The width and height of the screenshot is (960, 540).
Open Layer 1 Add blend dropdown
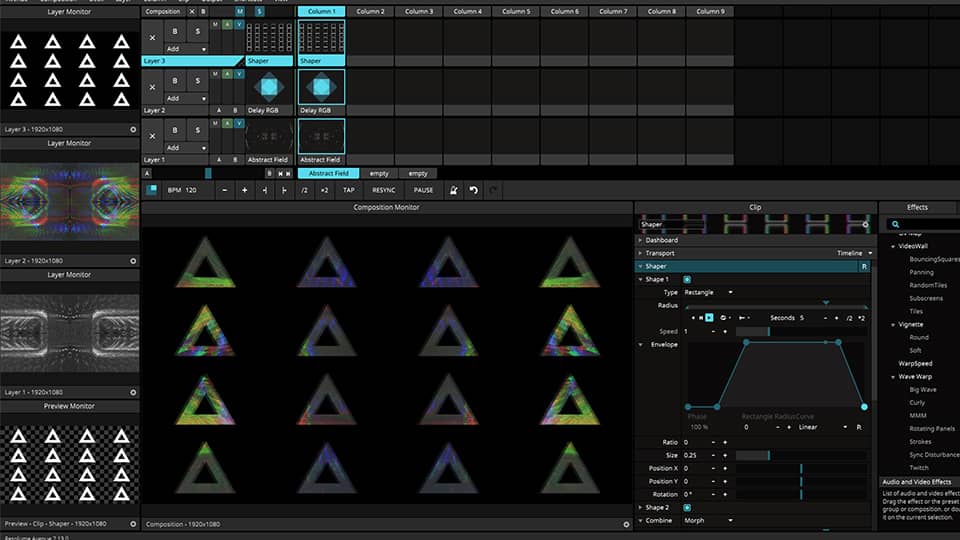186,148
